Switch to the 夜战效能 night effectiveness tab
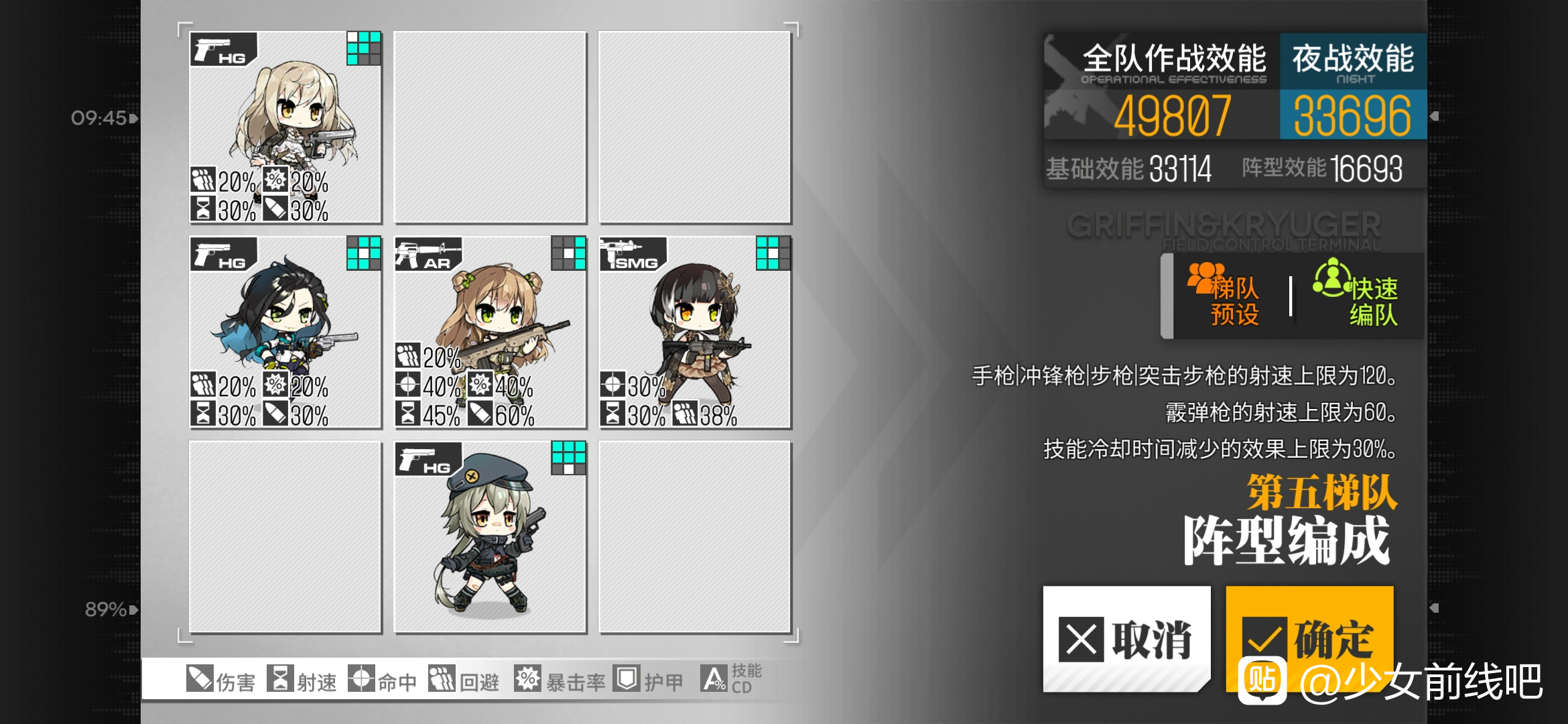 pyautogui.click(x=1353, y=86)
